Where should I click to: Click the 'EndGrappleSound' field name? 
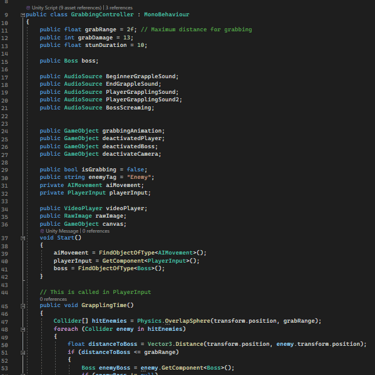coord(132,84)
